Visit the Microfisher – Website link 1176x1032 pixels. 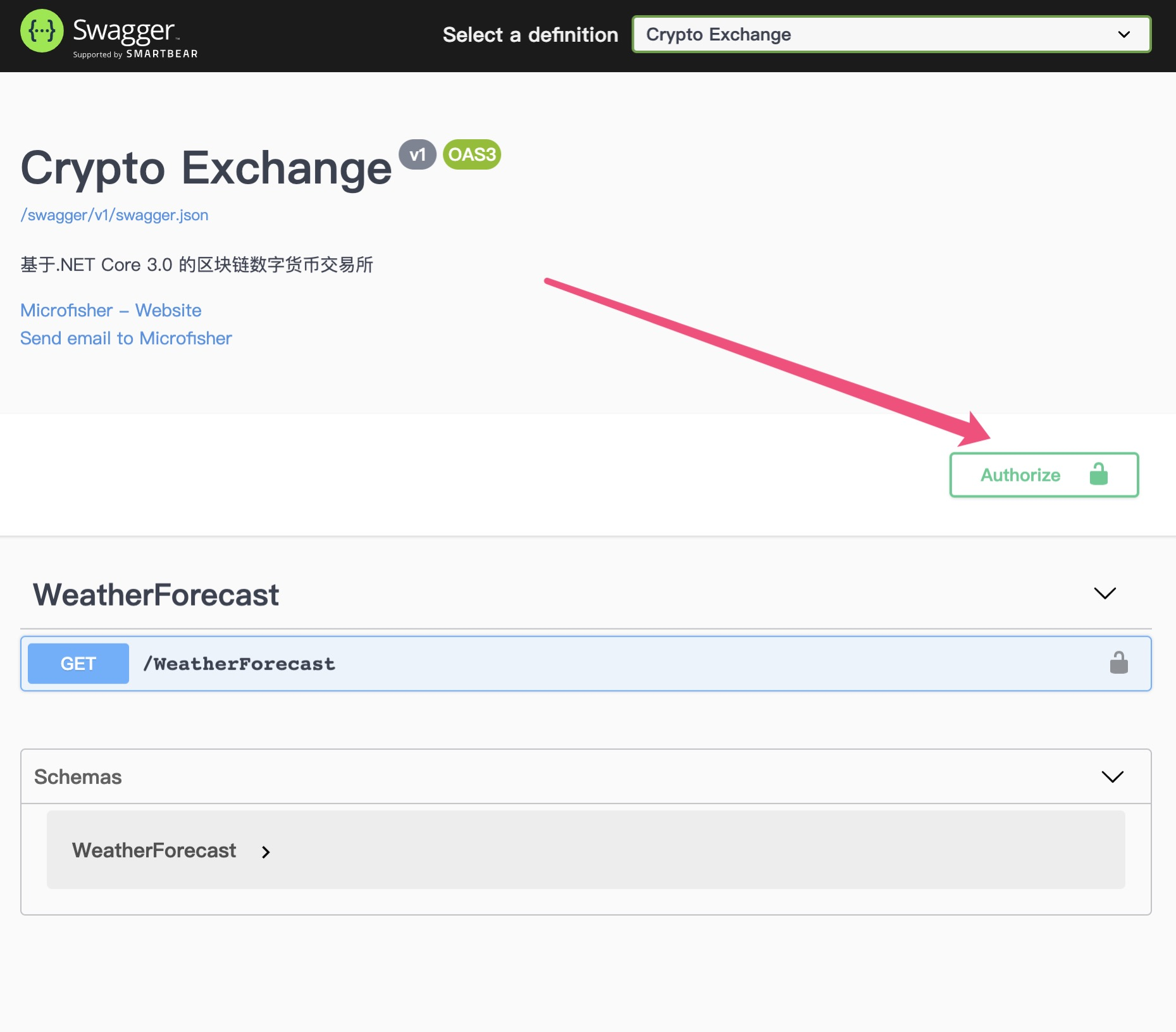[111, 310]
